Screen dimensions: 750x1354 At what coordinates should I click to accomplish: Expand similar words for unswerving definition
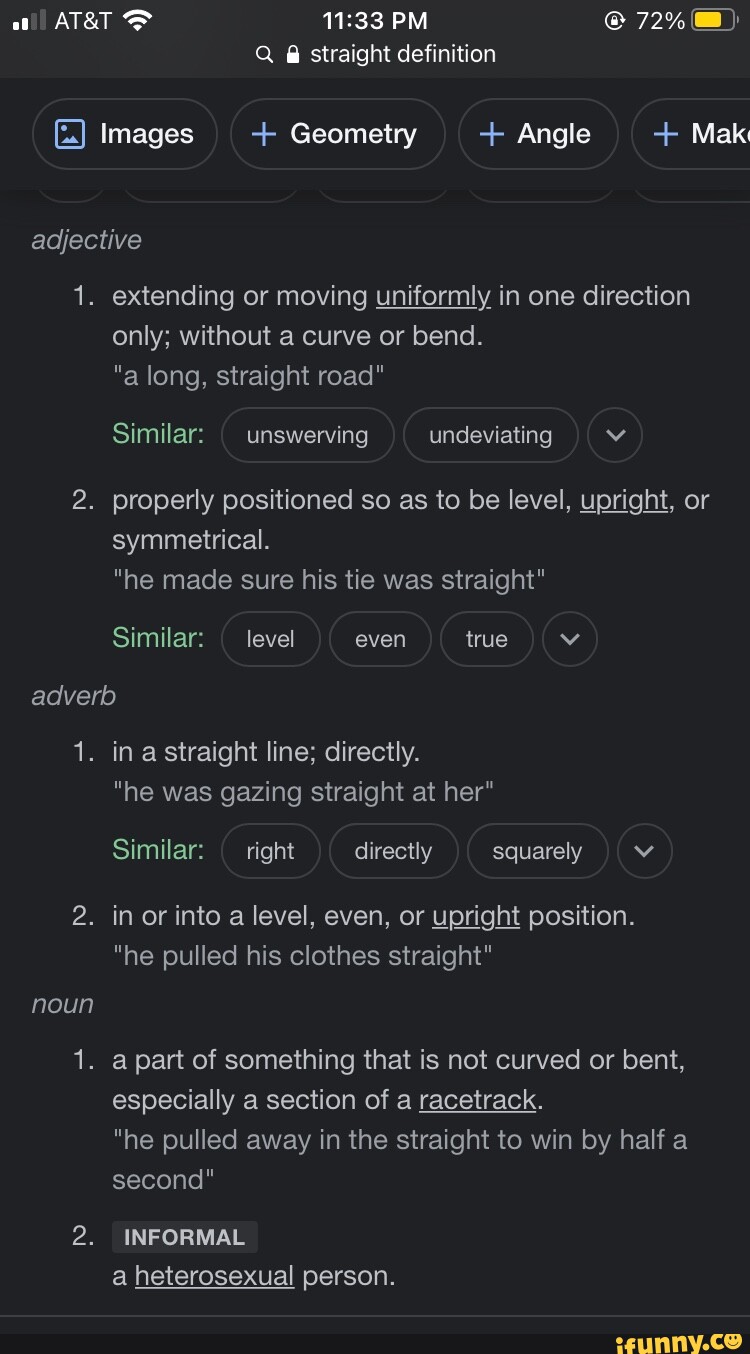click(x=615, y=435)
